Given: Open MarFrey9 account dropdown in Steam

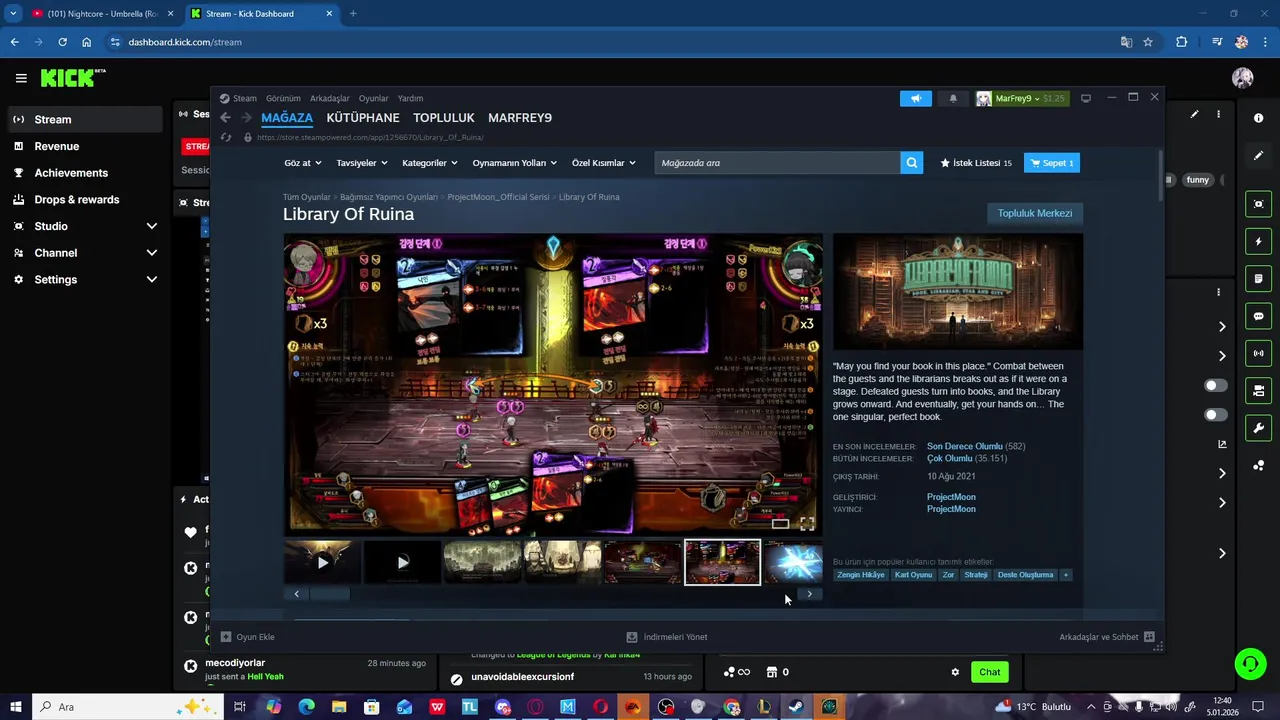Looking at the screenshot, I should tap(1020, 98).
